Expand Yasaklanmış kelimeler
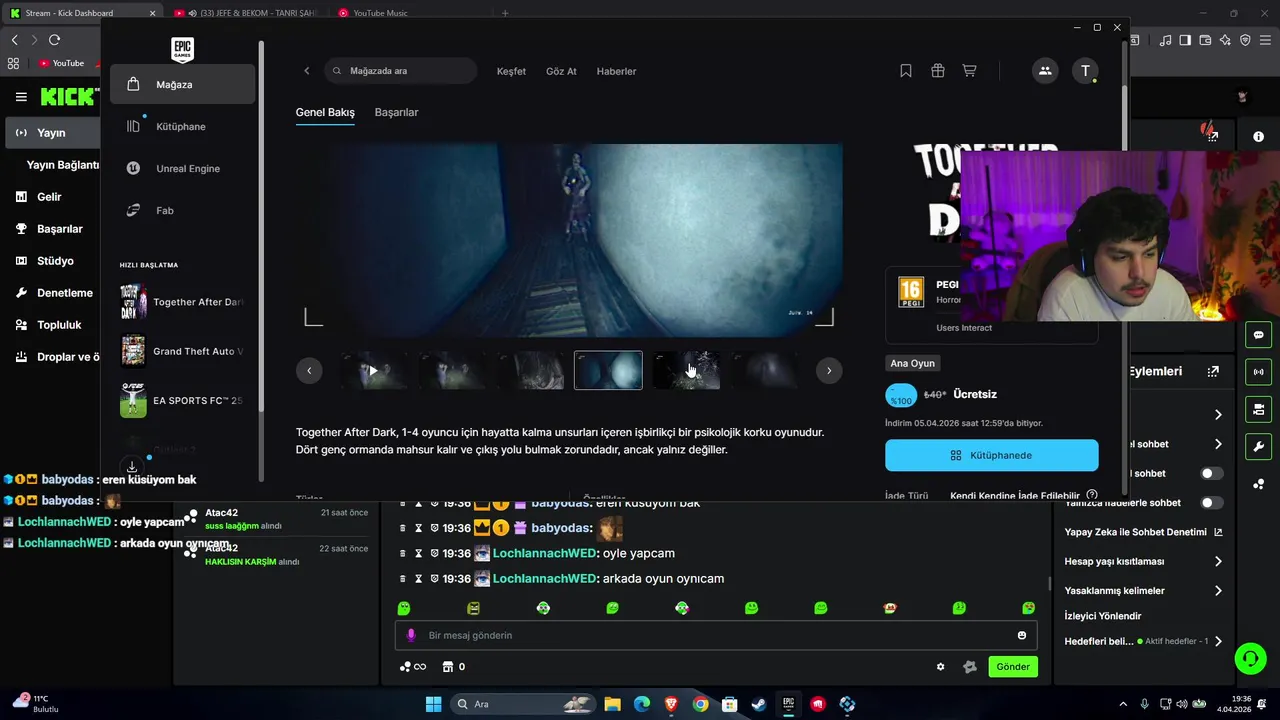This screenshot has width=1280, height=720. tap(1218, 591)
